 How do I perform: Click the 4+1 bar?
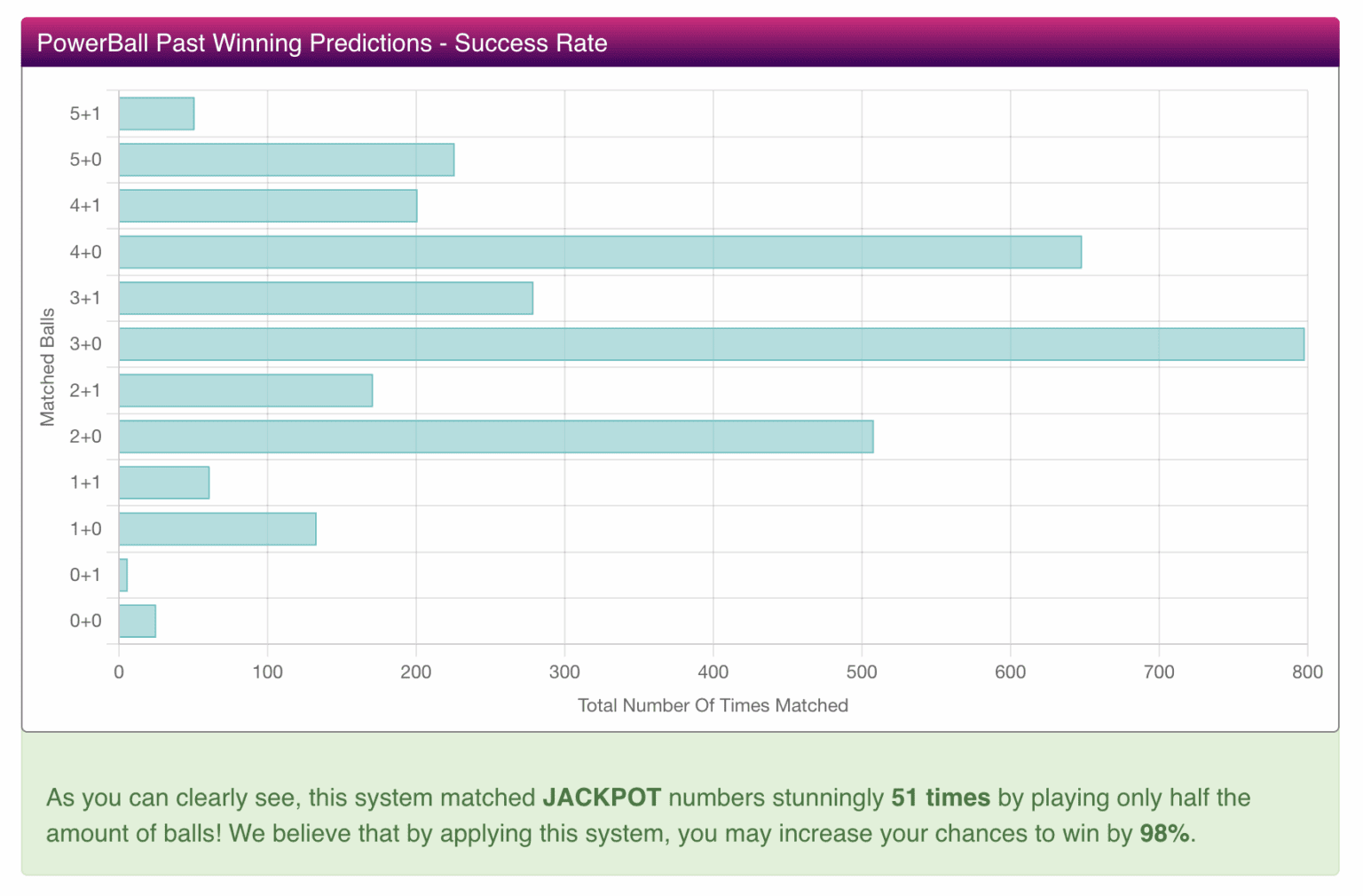point(267,206)
